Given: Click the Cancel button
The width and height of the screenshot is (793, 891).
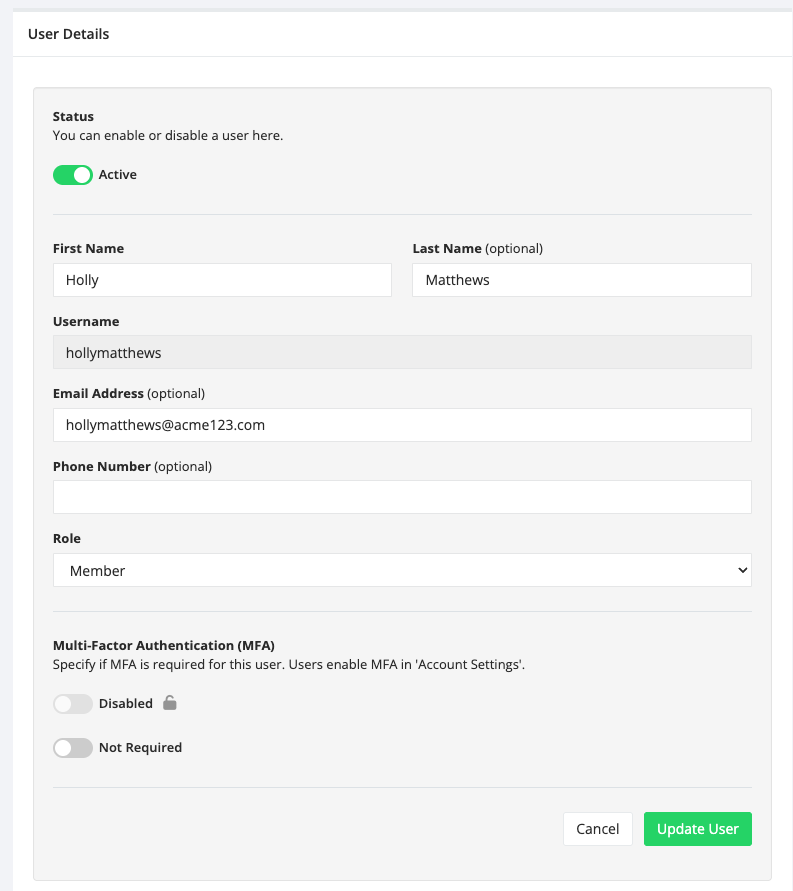Looking at the screenshot, I should [x=598, y=829].
